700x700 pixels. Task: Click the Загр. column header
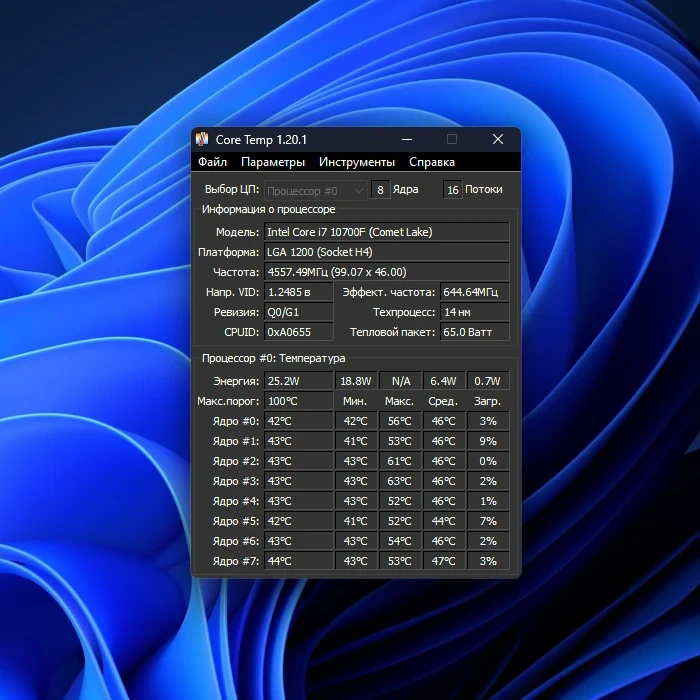click(x=488, y=401)
